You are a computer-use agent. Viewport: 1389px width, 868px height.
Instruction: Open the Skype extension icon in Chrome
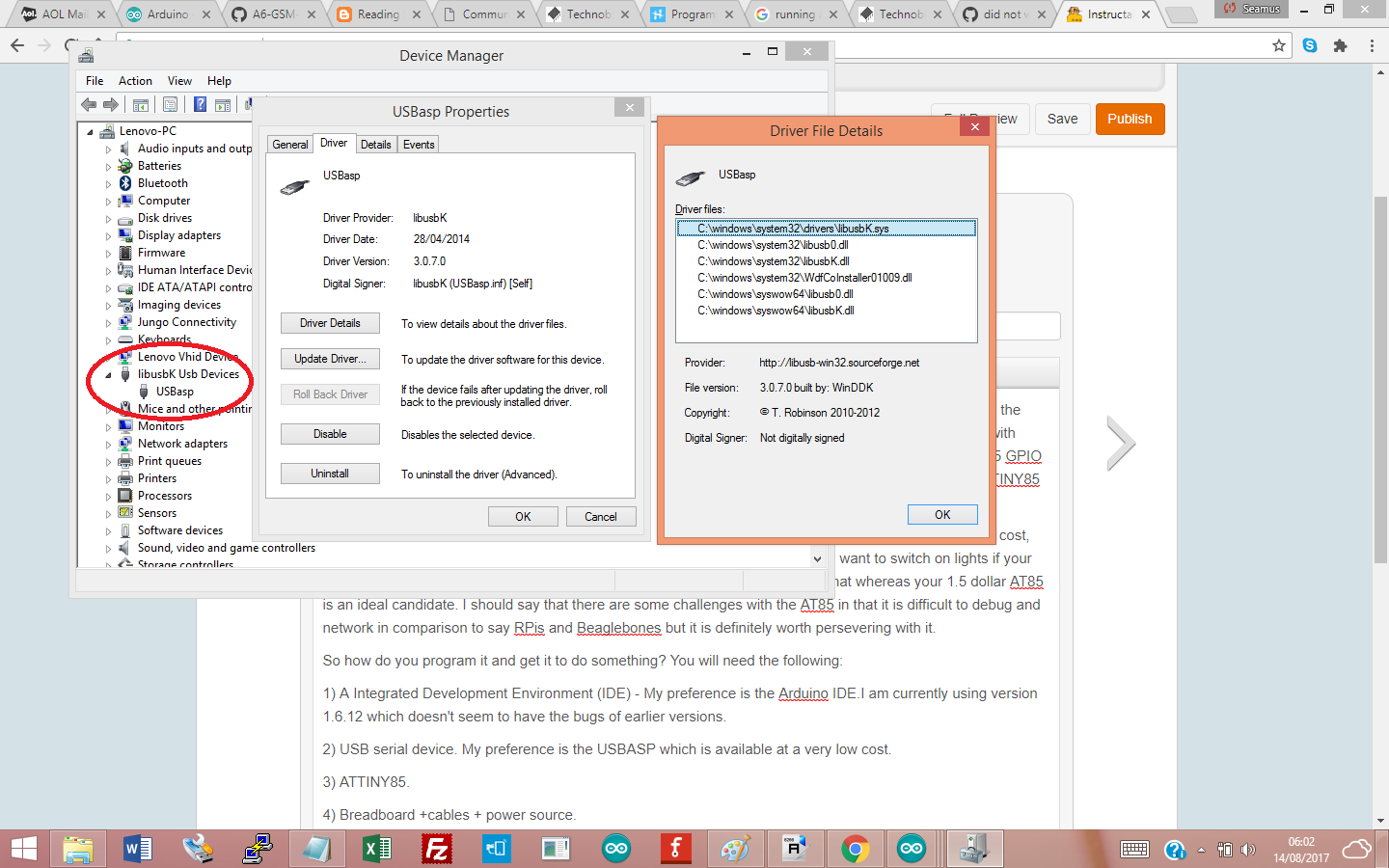pos(1310,45)
